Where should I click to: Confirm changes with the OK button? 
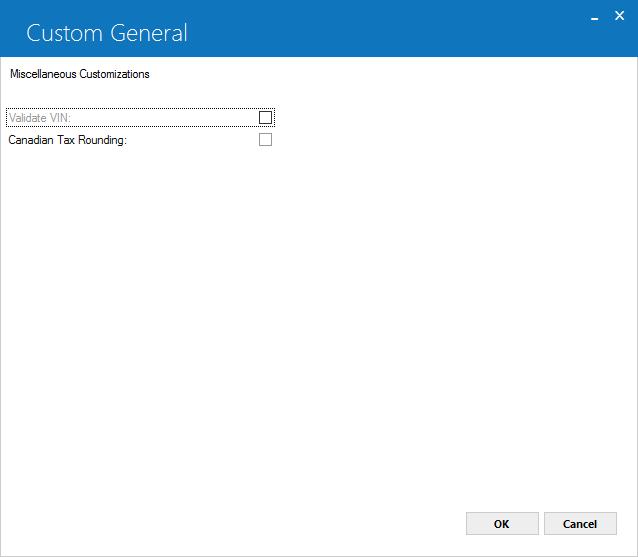click(x=502, y=524)
